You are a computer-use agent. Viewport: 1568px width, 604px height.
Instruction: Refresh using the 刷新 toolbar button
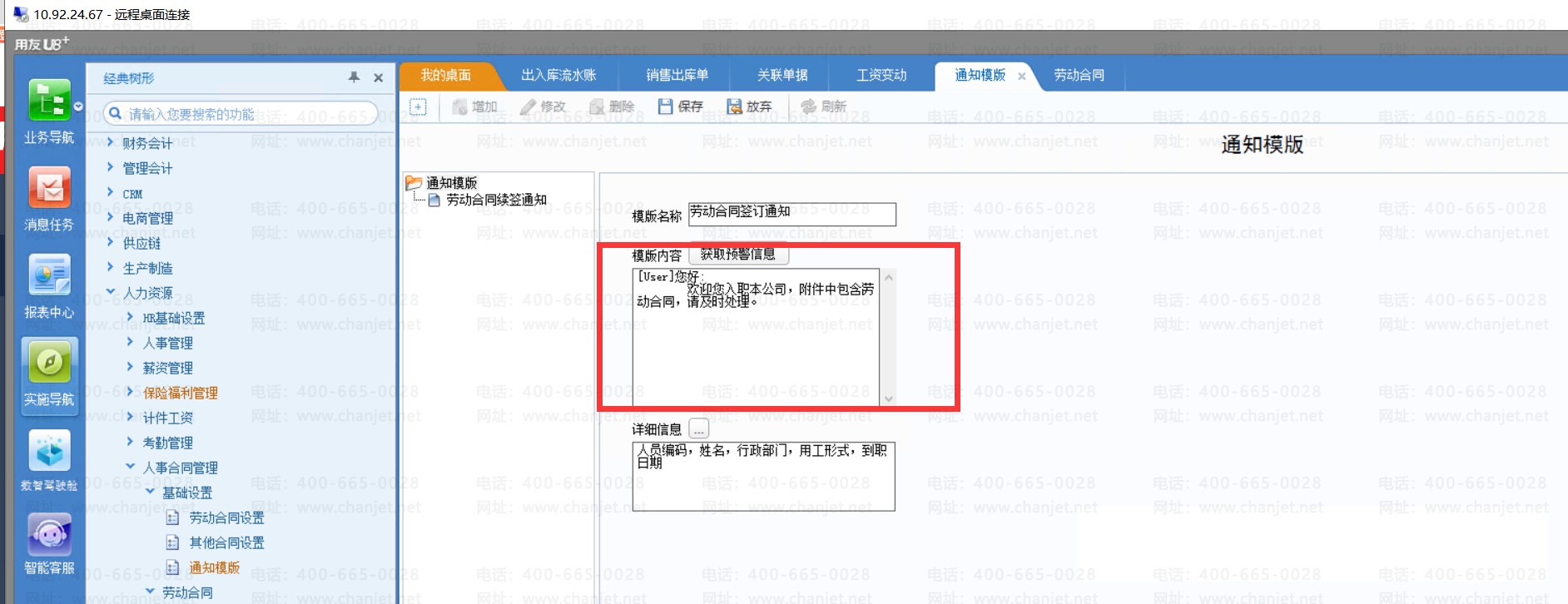823,106
